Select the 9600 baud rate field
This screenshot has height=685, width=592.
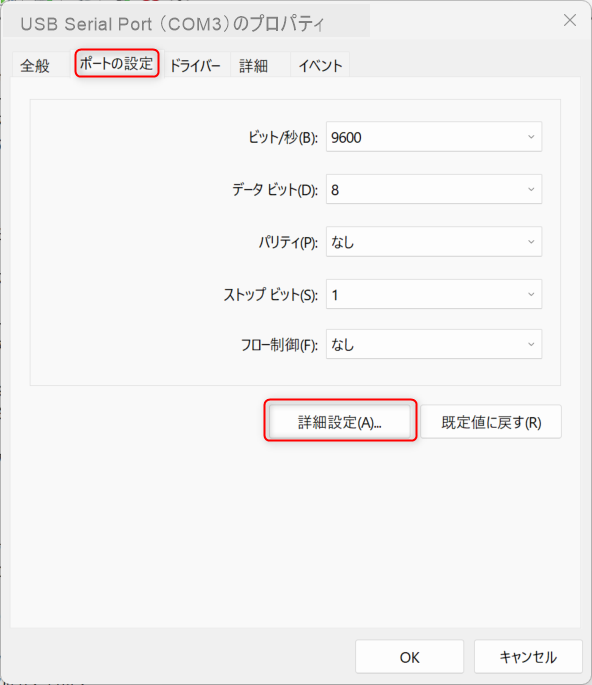click(x=434, y=137)
